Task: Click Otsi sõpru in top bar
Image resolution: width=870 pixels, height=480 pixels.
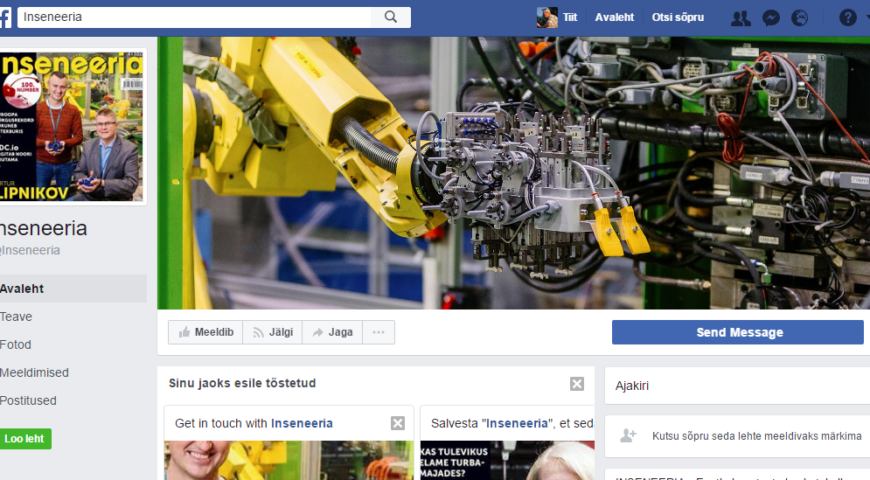Action: (677, 17)
